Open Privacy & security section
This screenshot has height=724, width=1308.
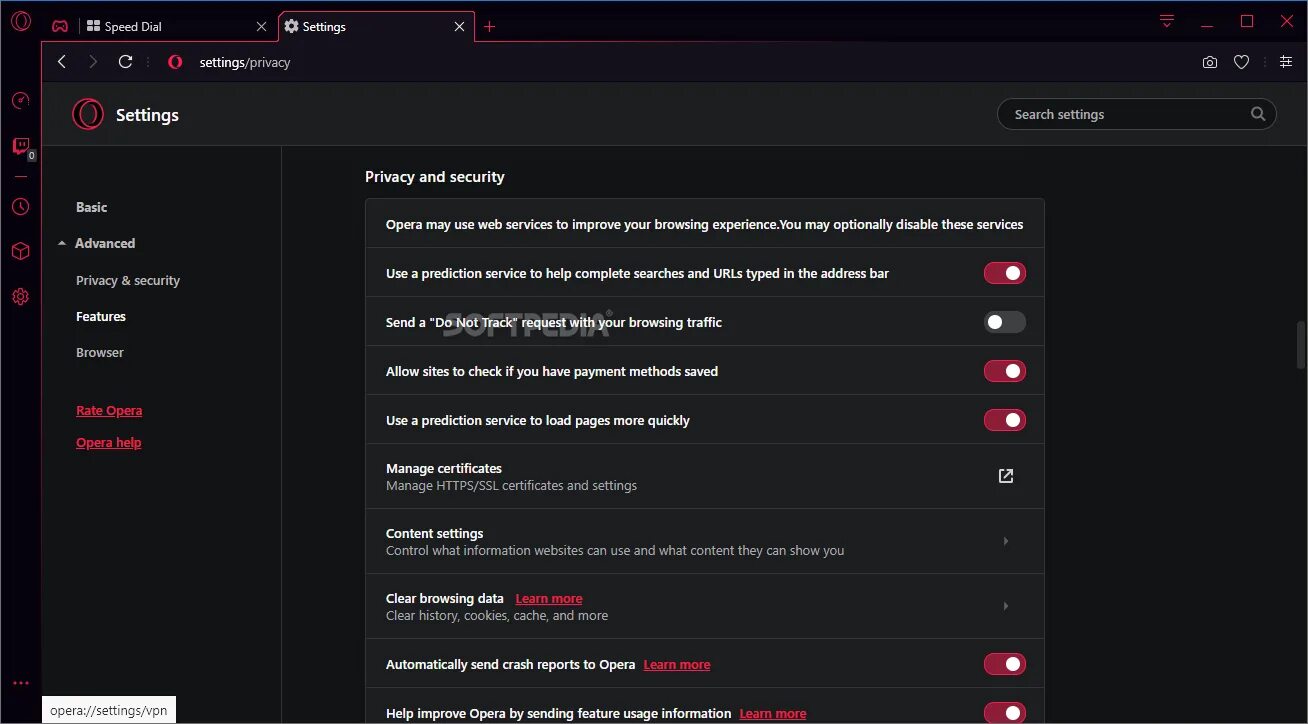(128, 280)
